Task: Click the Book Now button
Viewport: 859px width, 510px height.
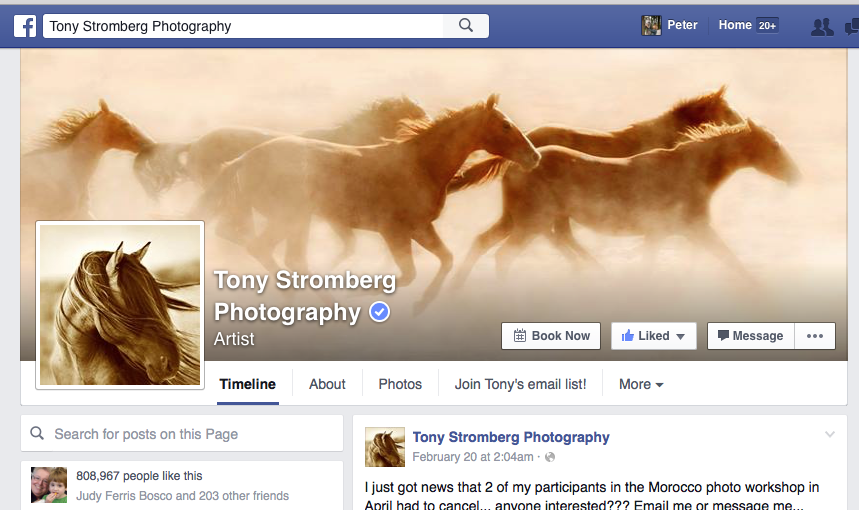Action: [551, 336]
